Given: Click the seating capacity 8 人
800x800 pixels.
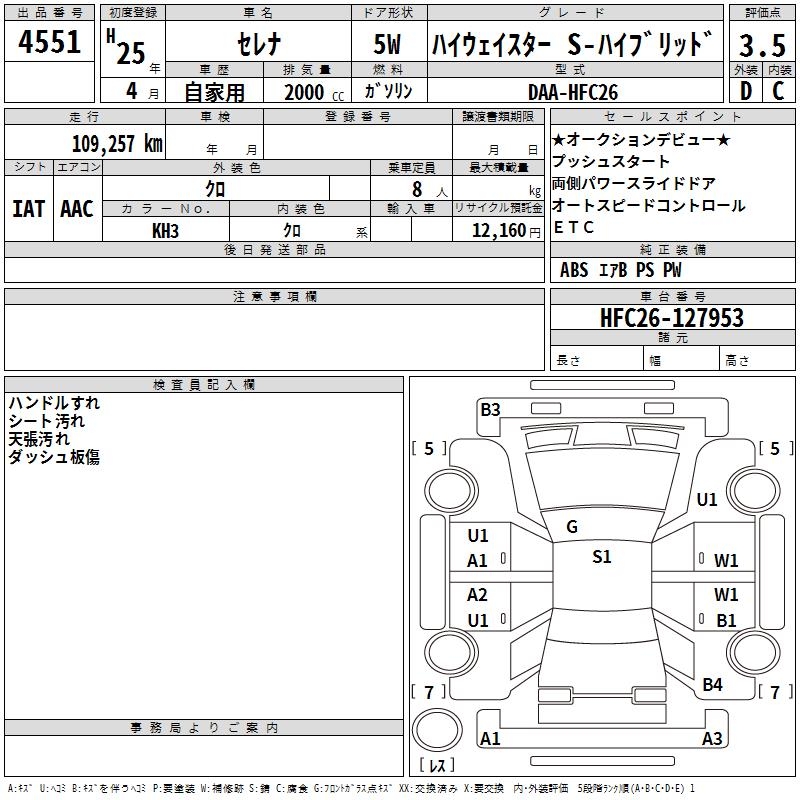Looking at the screenshot, I should pos(430,190).
